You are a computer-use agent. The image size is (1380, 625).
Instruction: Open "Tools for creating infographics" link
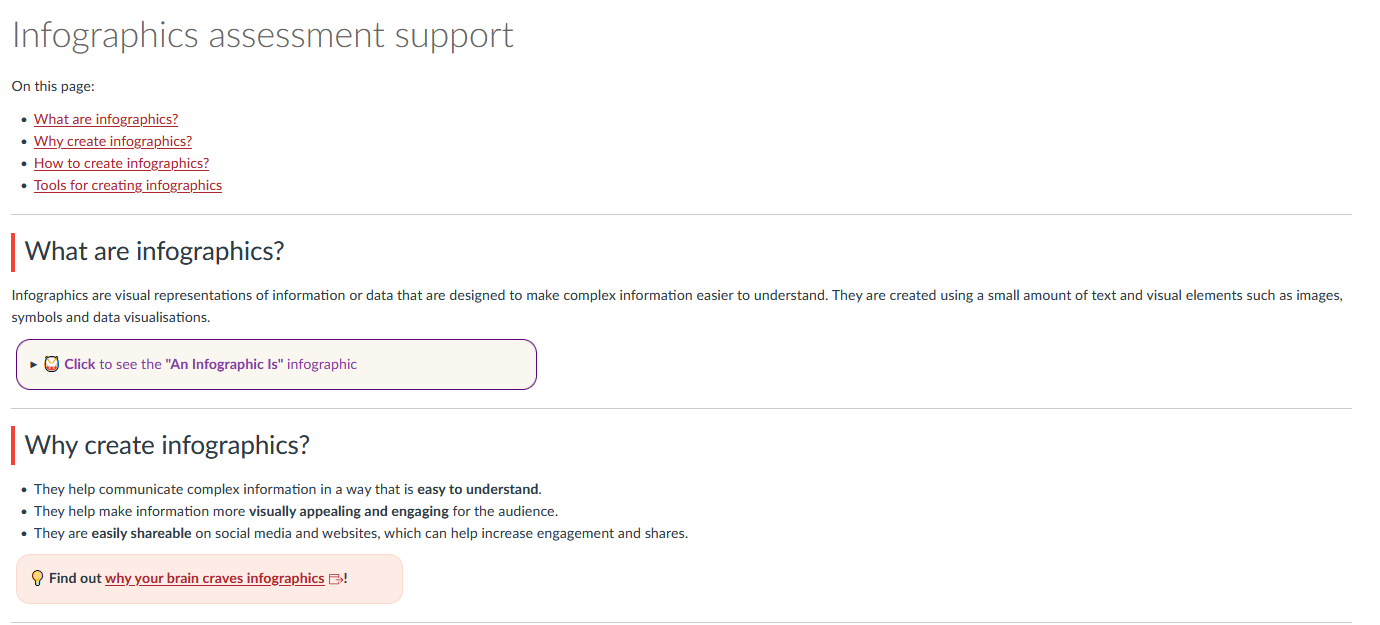tap(128, 185)
